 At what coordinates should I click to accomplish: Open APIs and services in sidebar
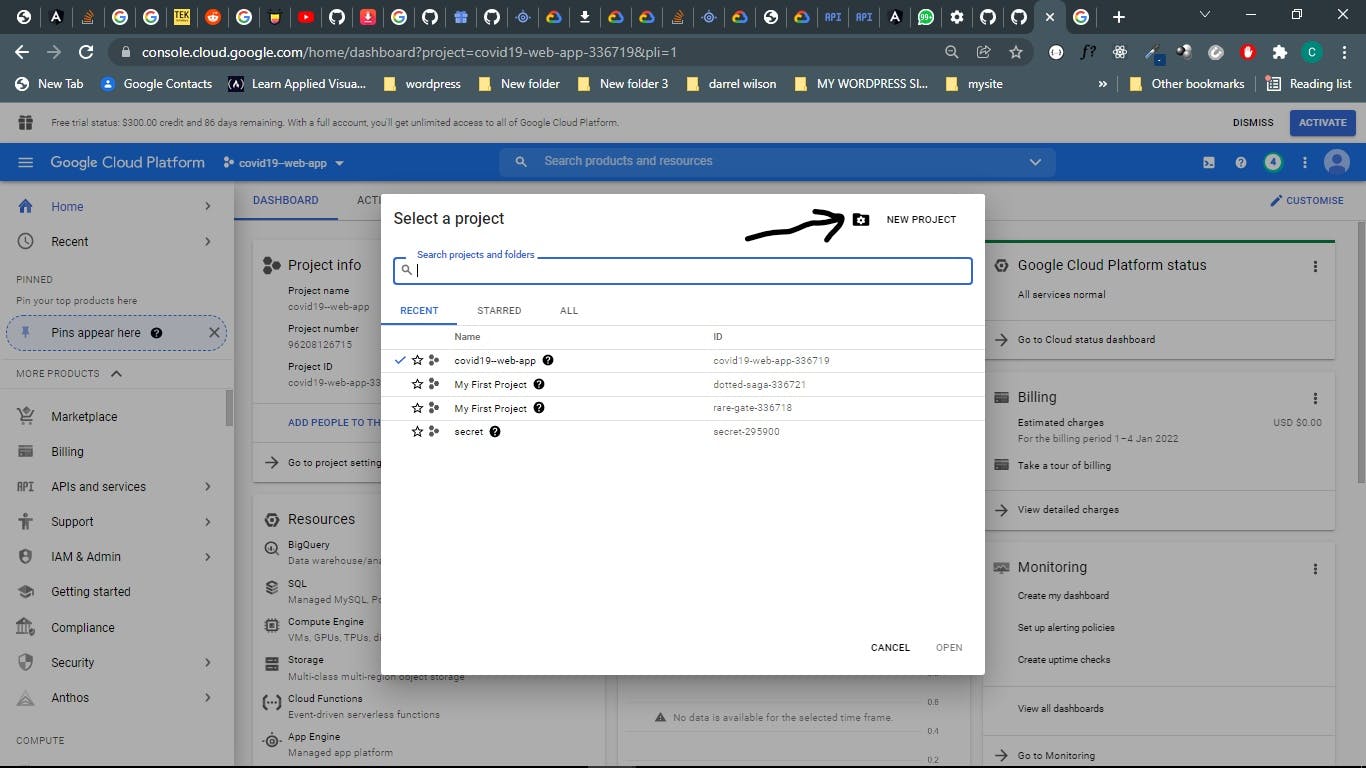(98, 486)
